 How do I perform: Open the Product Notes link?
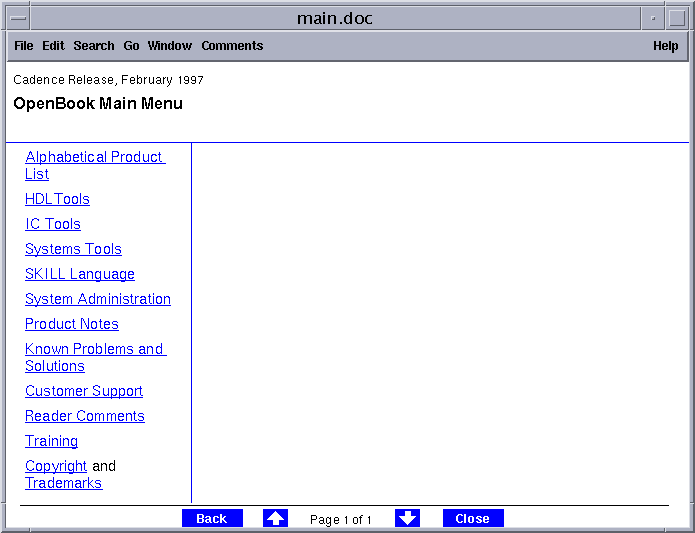coord(72,324)
